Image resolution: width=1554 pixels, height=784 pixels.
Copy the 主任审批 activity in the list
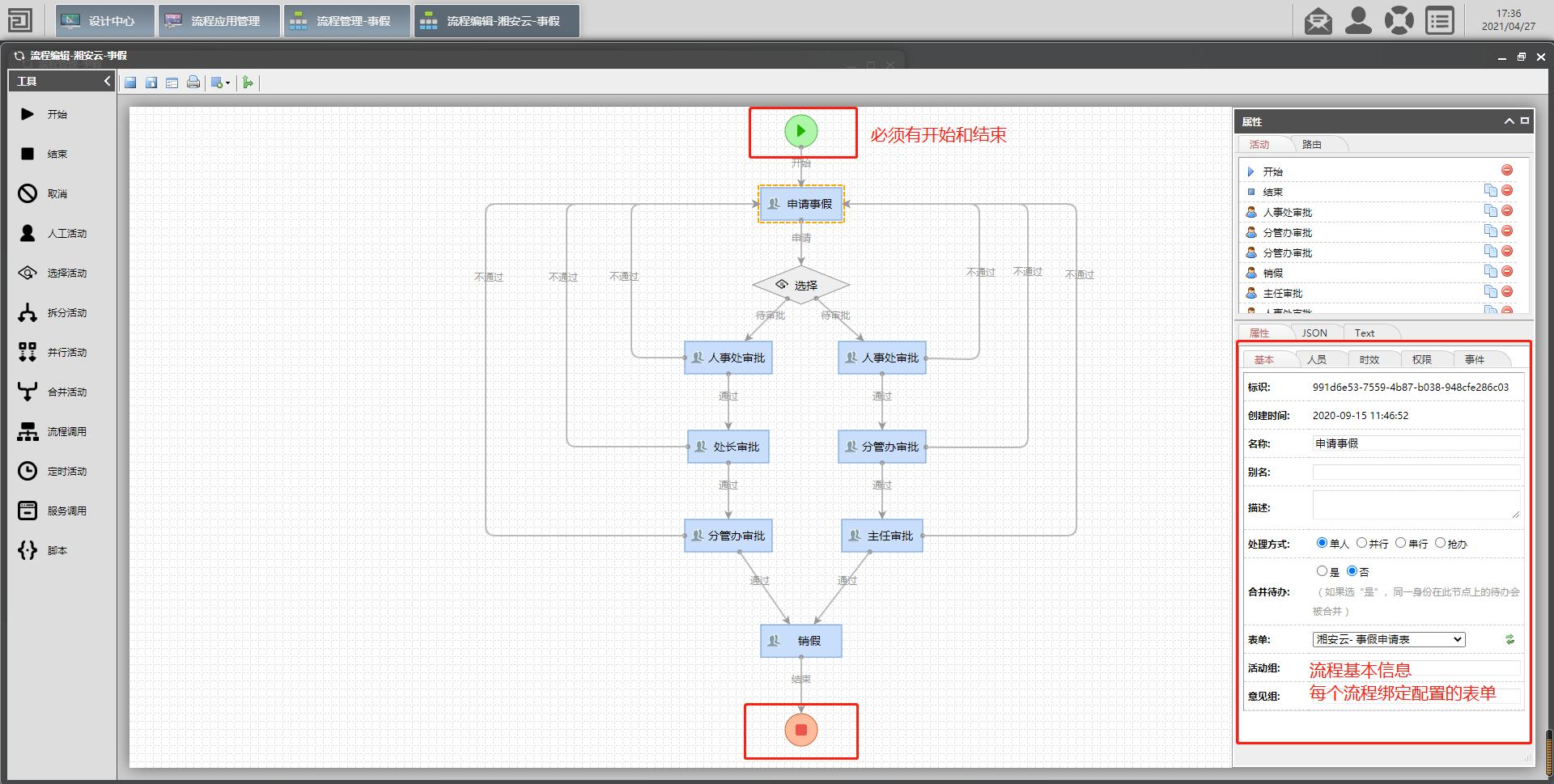coord(1490,291)
